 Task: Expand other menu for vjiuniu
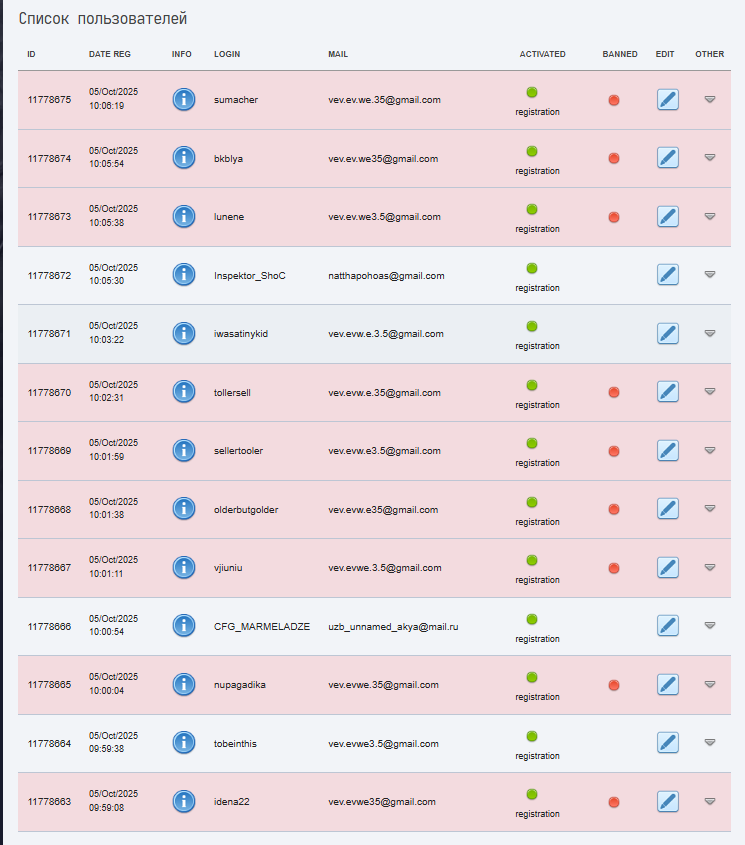click(710, 567)
